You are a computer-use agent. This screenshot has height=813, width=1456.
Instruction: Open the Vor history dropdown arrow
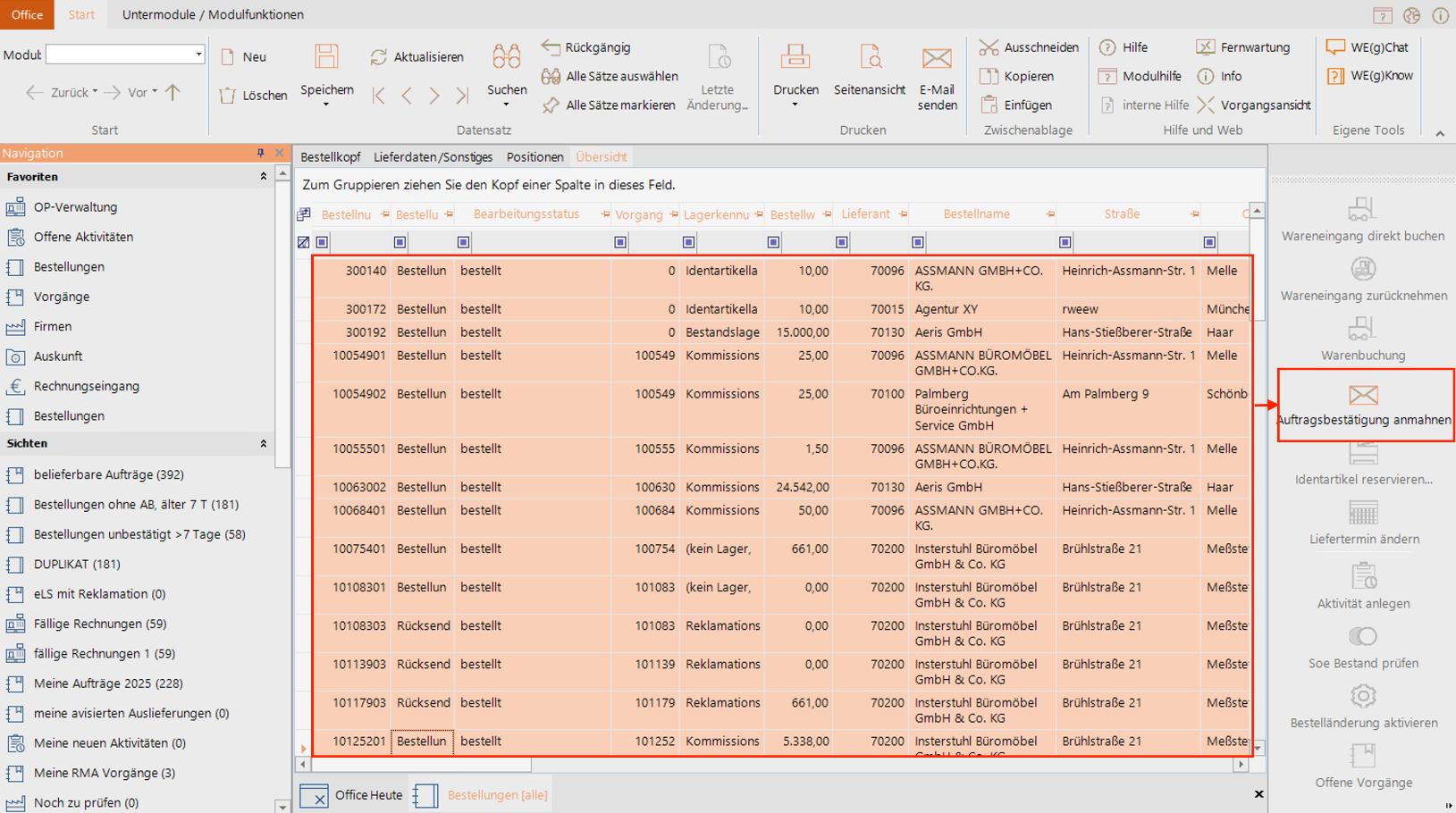coord(155,91)
